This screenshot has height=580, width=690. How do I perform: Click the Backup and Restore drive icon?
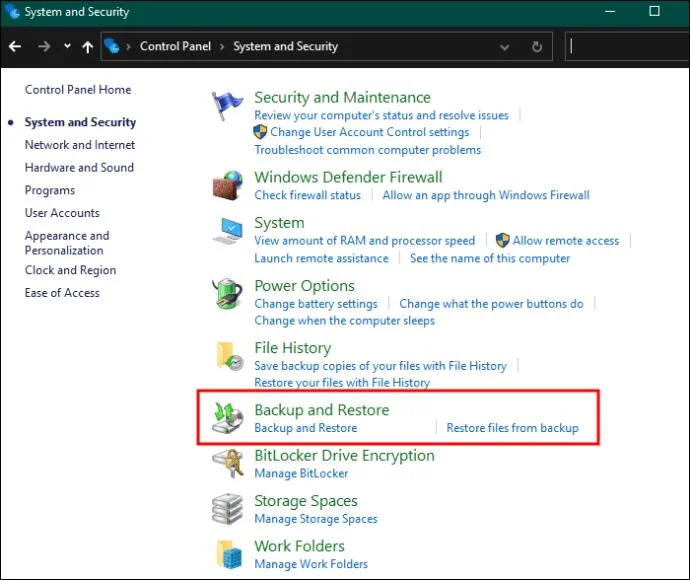pos(227,418)
